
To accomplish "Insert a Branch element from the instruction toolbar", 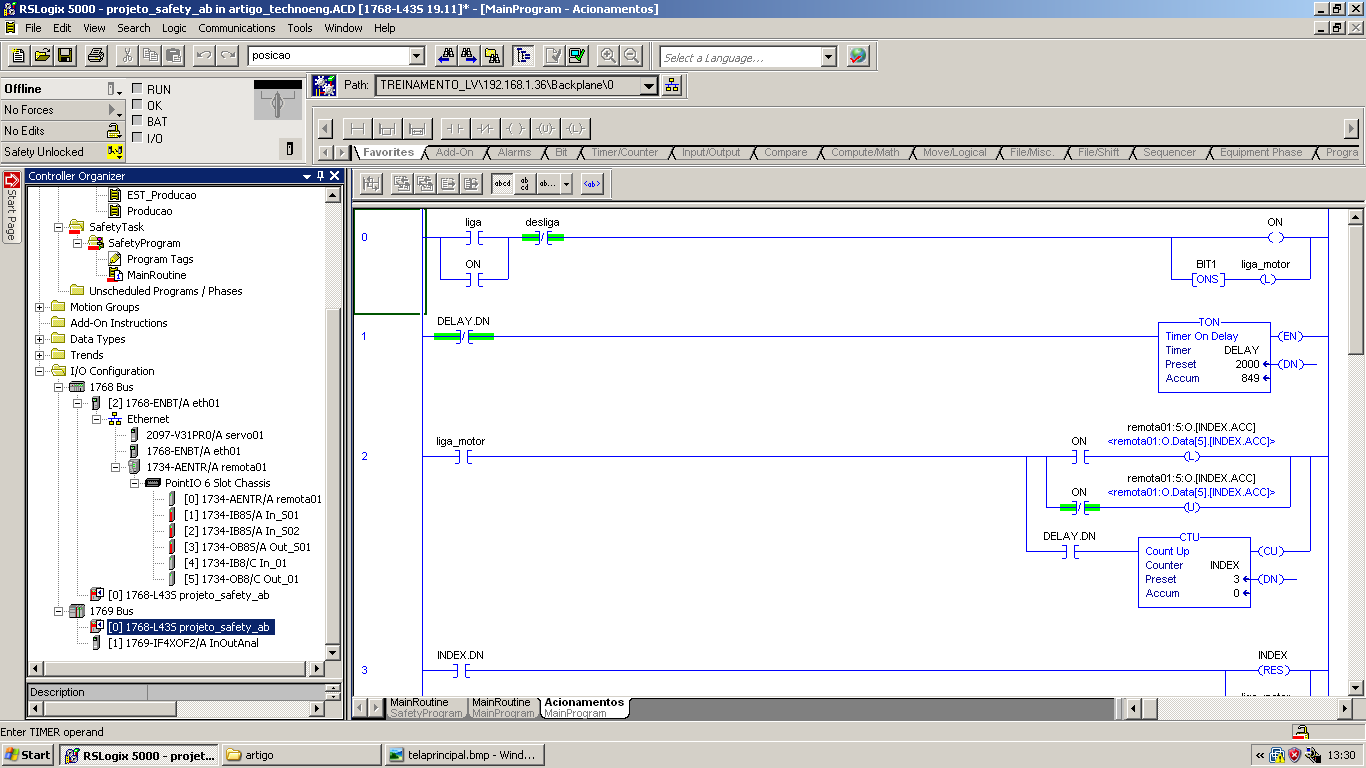I will (x=388, y=128).
